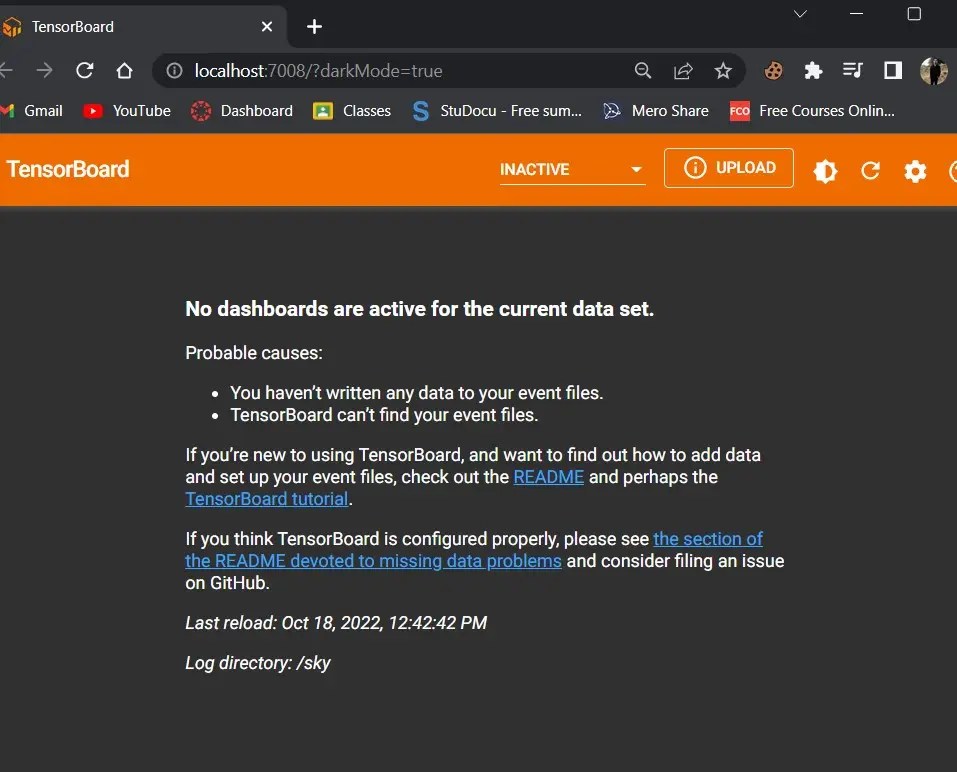The height and width of the screenshot is (772, 957).
Task: Open the TensorBoard help icon on the far right
Action: (x=952, y=171)
